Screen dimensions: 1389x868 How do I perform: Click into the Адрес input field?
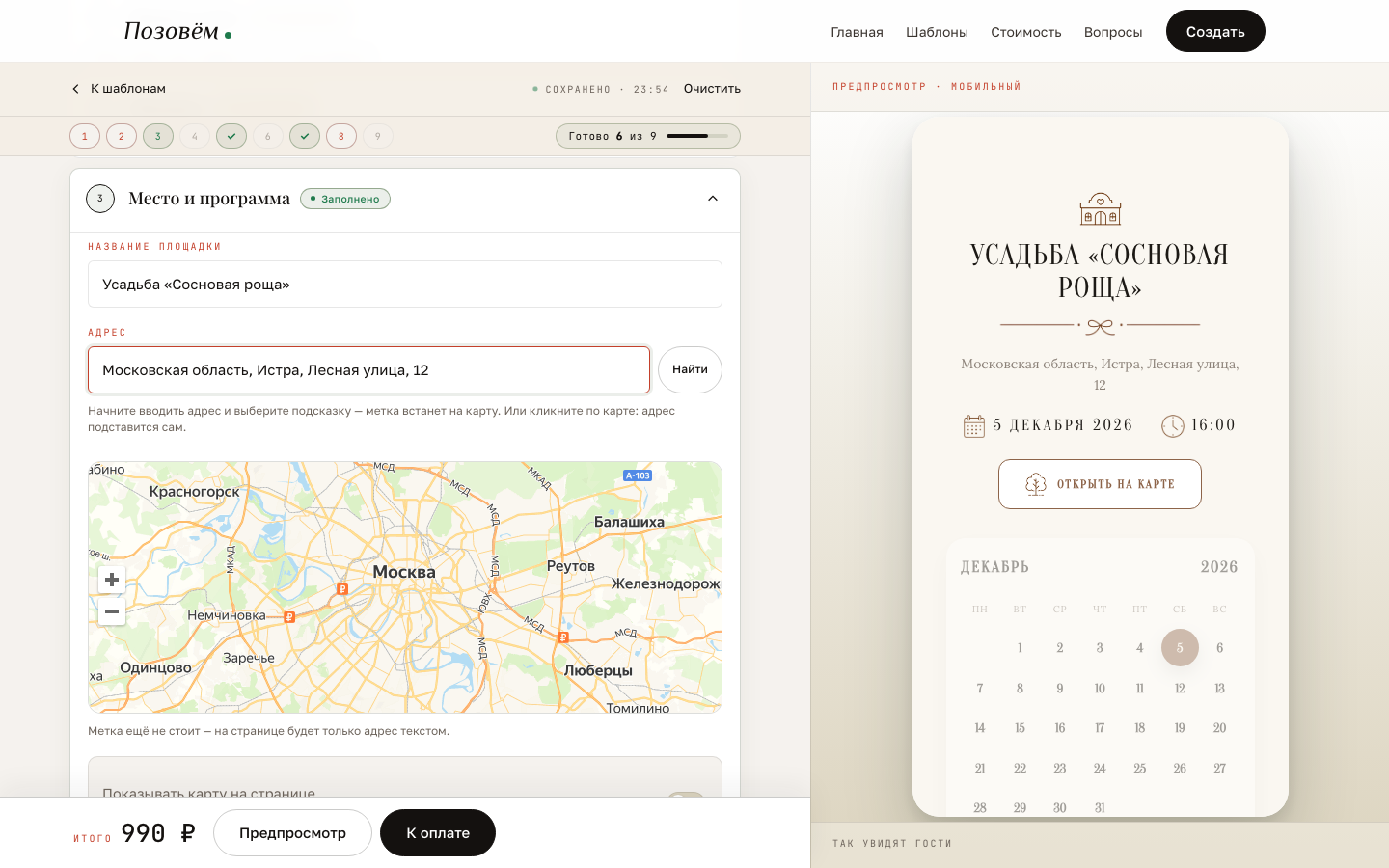[x=368, y=370]
